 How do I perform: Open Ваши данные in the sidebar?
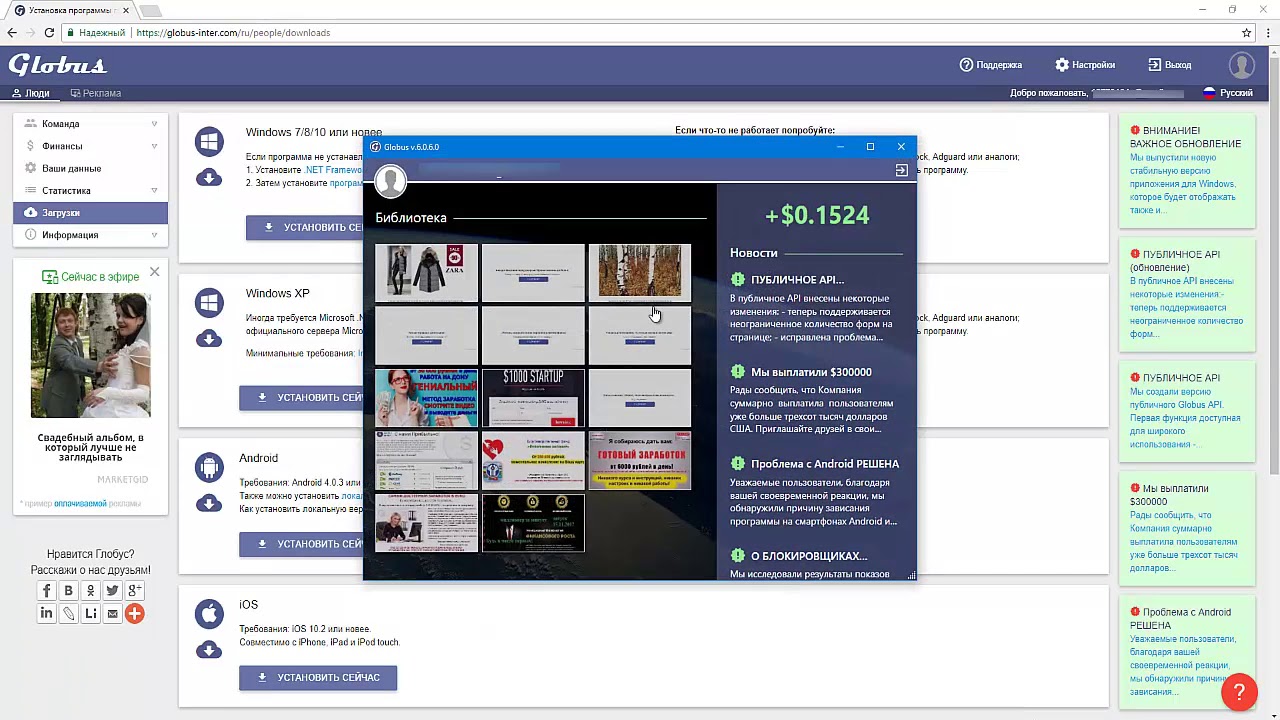click(x=90, y=168)
